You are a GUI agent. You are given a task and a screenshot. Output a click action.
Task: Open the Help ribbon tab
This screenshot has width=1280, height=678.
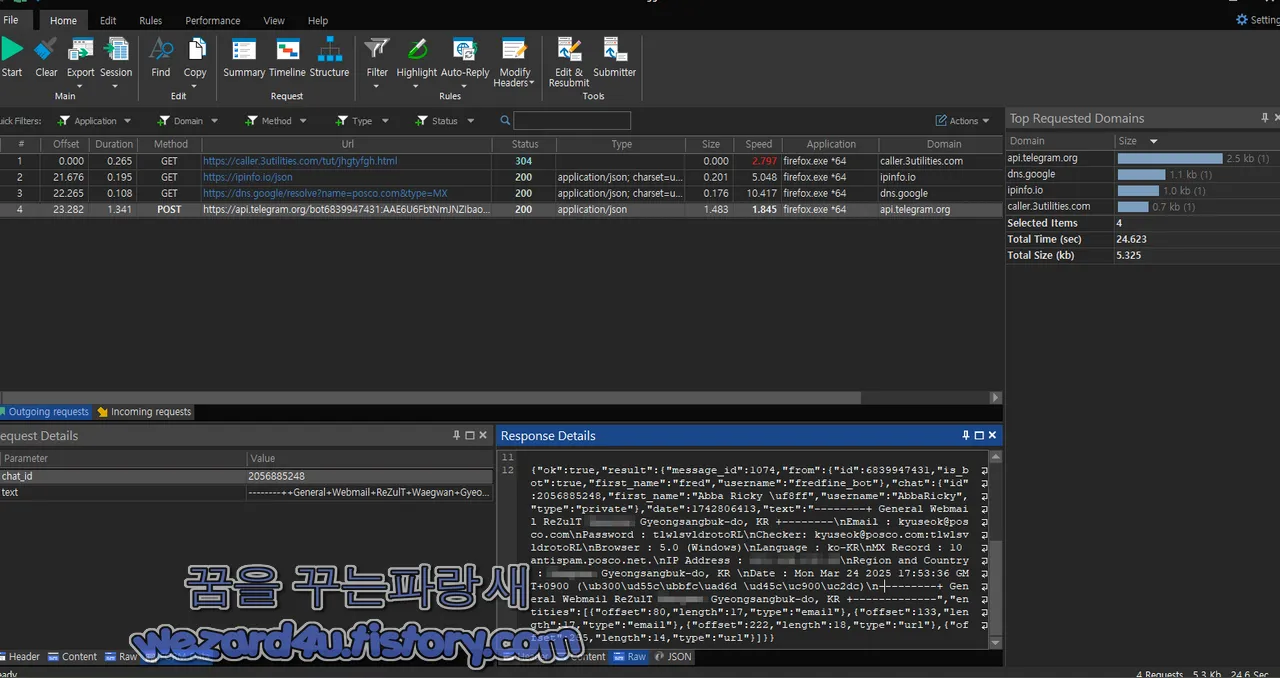coord(318,20)
